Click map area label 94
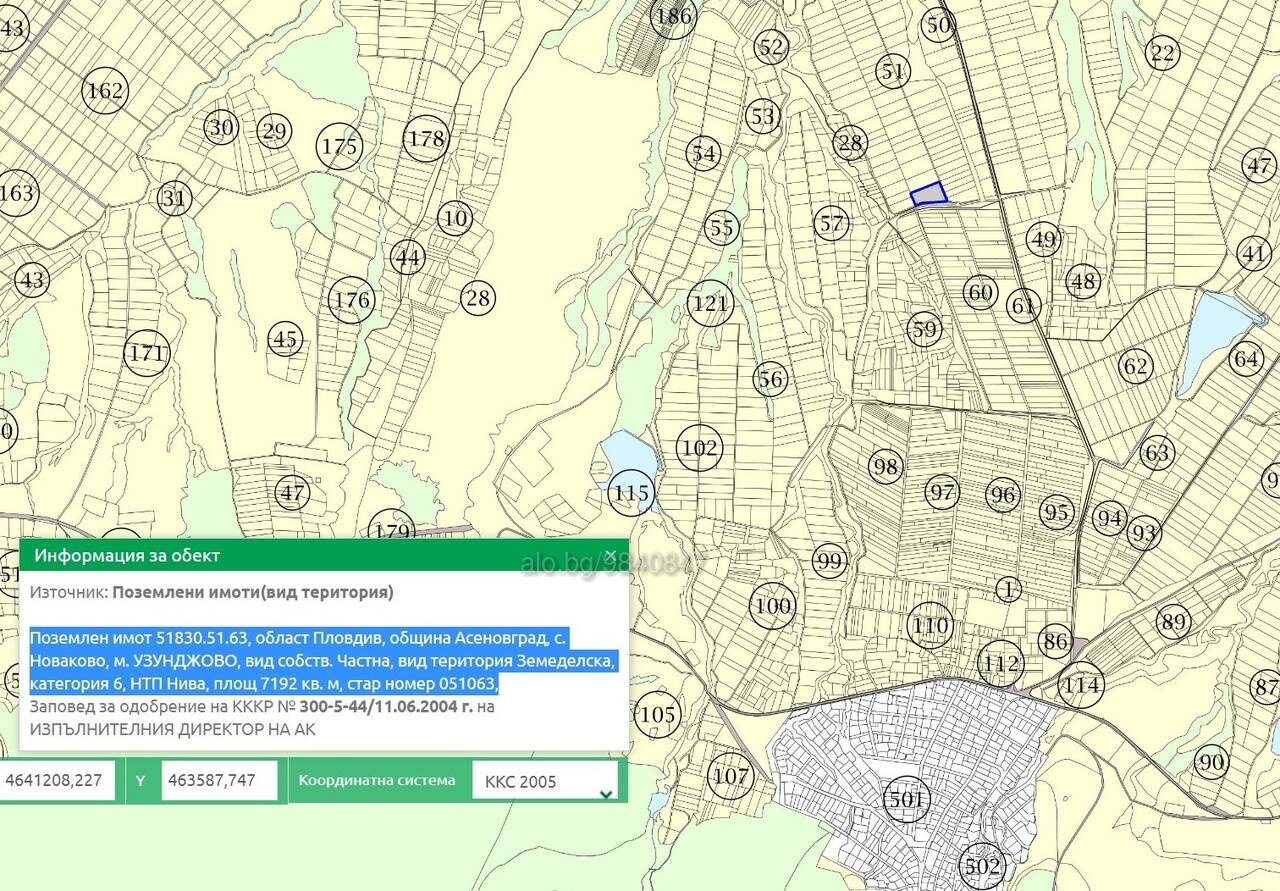 1109,519
